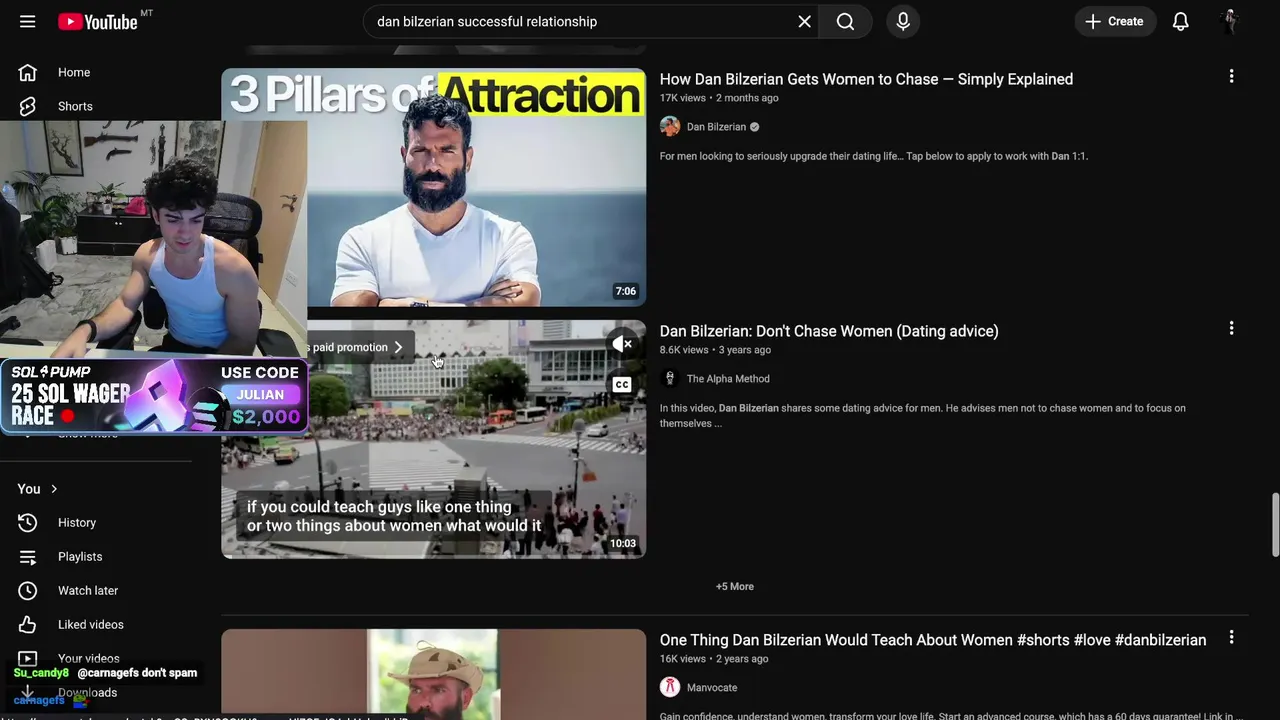Expand the paid promotion notice chevron
Screen dimensions: 1280x720
pyautogui.click(x=398, y=347)
